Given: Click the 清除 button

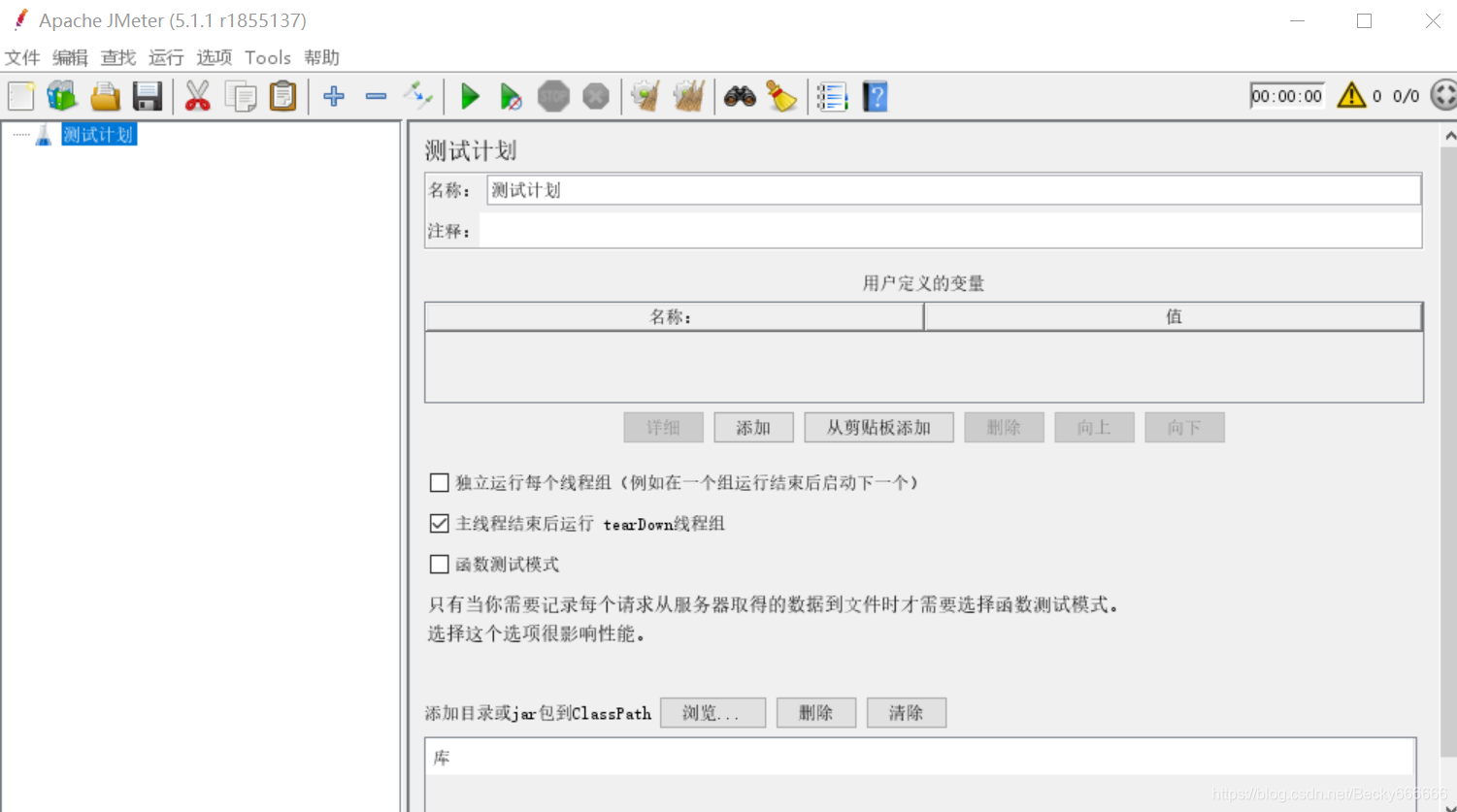Looking at the screenshot, I should [x=906, y=712].
